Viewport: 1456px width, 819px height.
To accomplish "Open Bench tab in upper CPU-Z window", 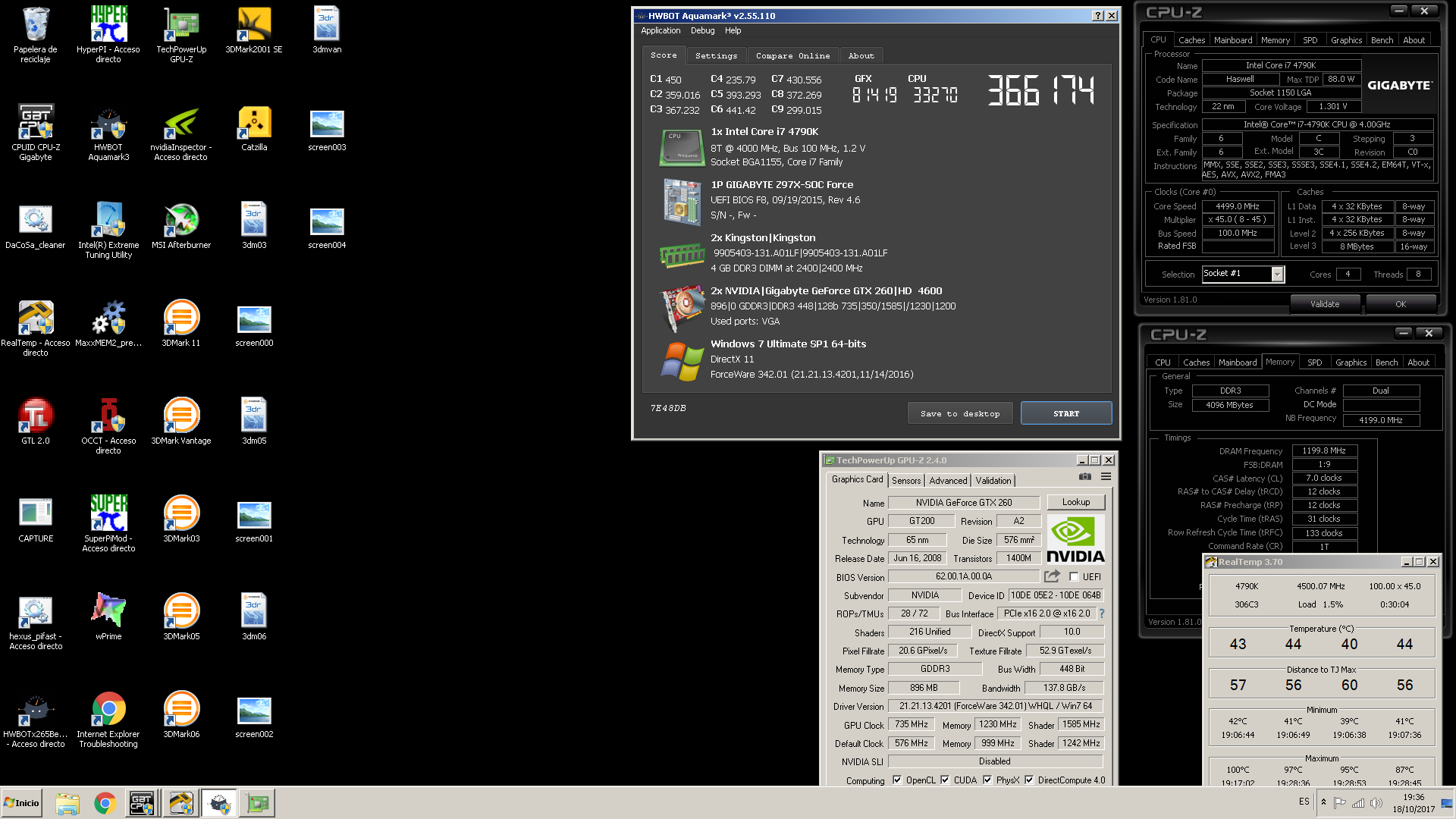I will coord(1382,40).
